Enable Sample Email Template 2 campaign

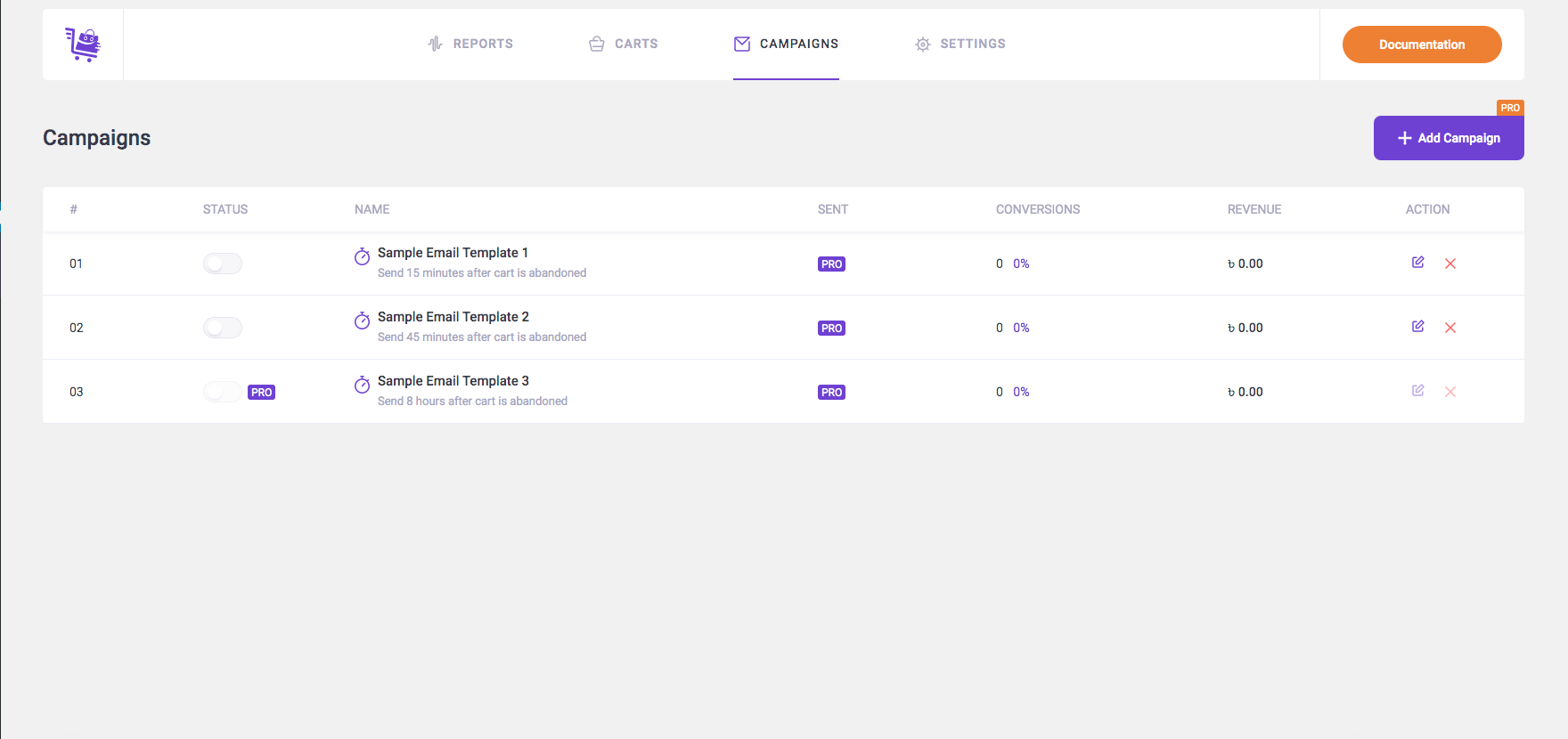pyautogui.click(x=223, y=328)
